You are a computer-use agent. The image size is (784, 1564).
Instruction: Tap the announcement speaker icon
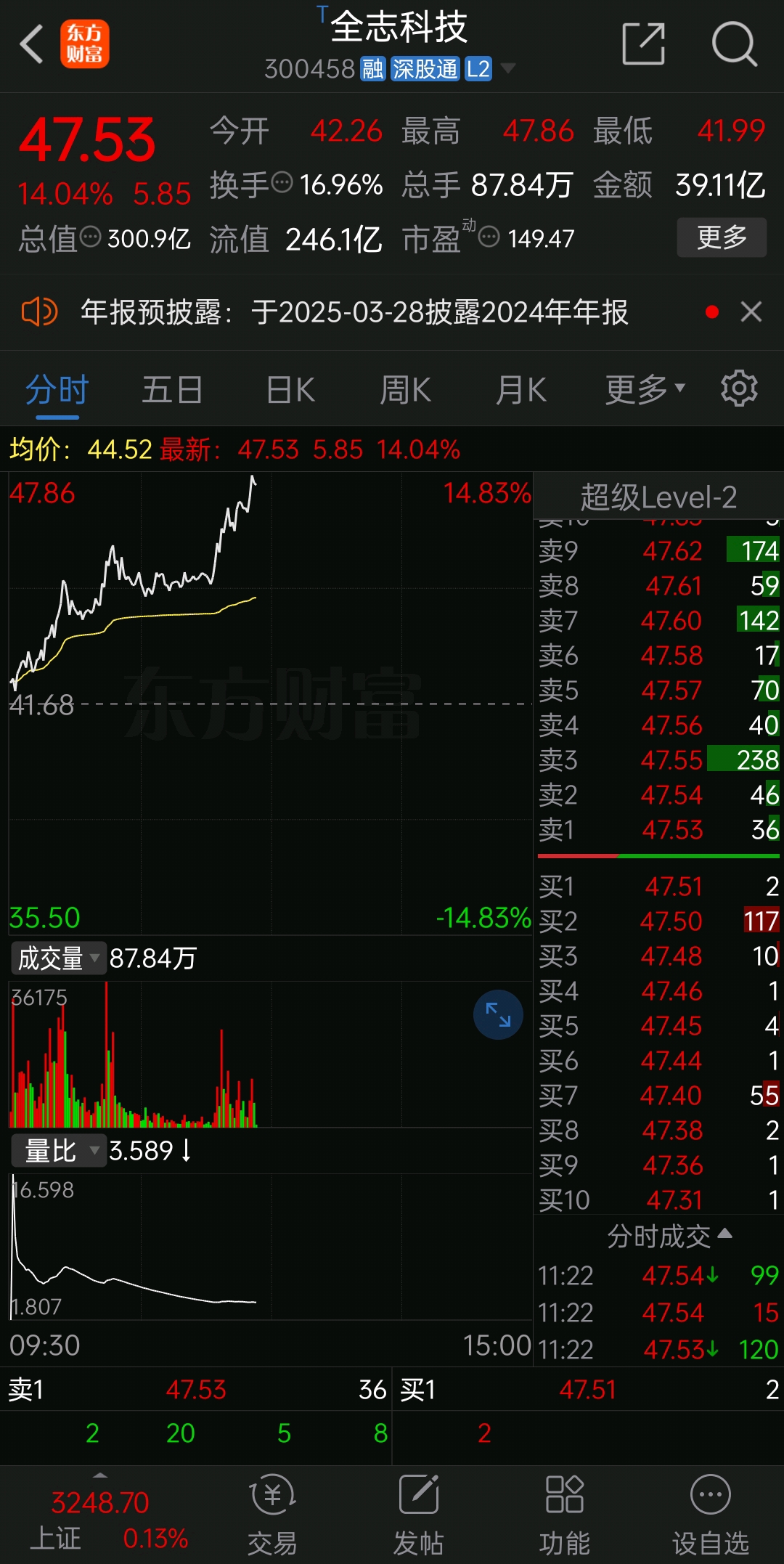click(39, 312)
